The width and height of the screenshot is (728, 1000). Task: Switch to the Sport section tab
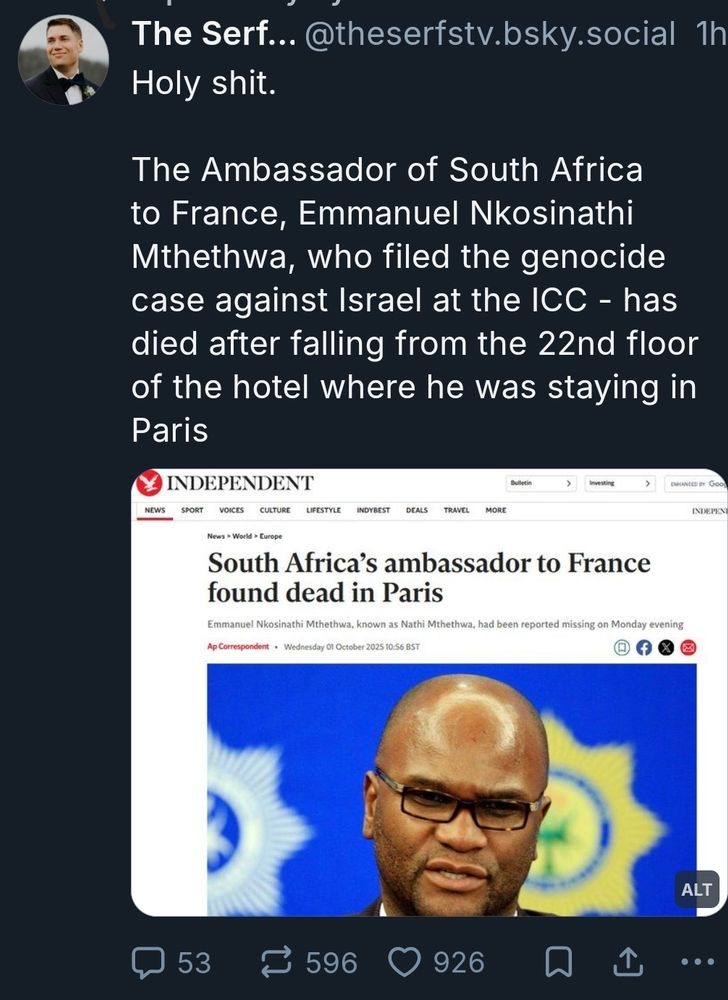coord(190,509)
